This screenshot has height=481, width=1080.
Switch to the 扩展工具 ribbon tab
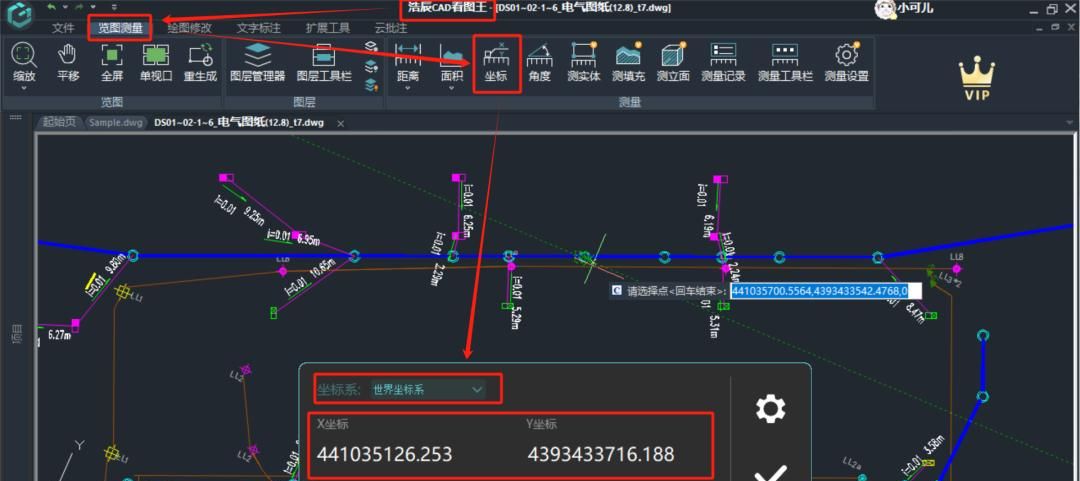pos(327,28)
